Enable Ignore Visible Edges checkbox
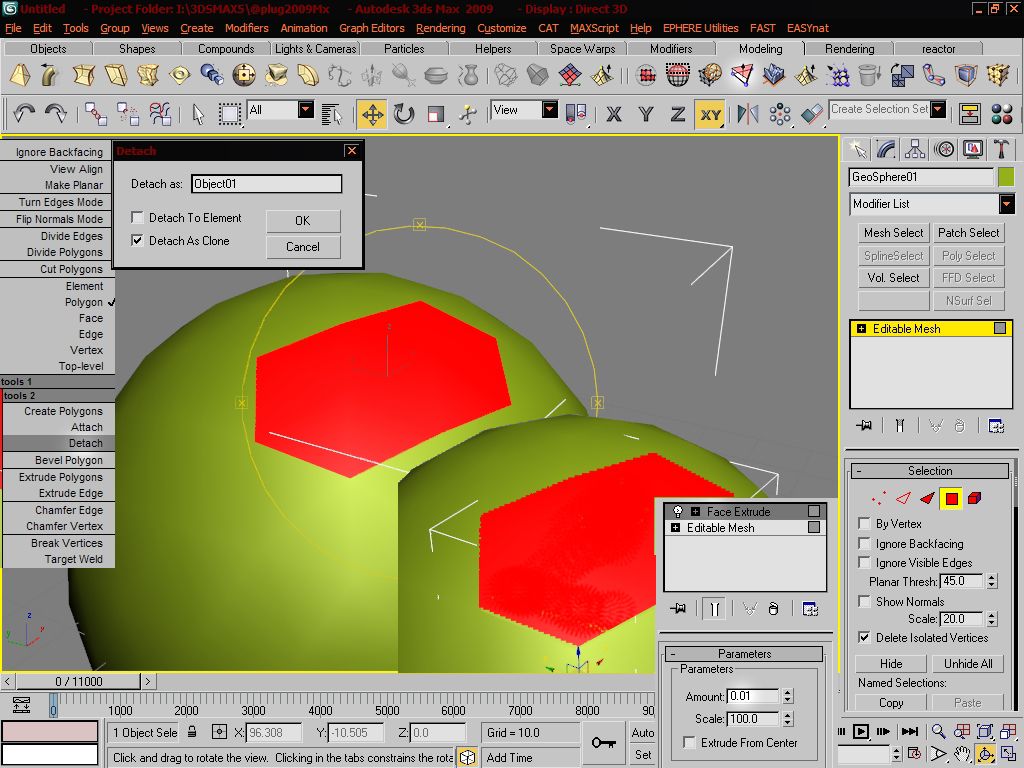Viewport: 1024px width, 768px height. pos(864,562)
